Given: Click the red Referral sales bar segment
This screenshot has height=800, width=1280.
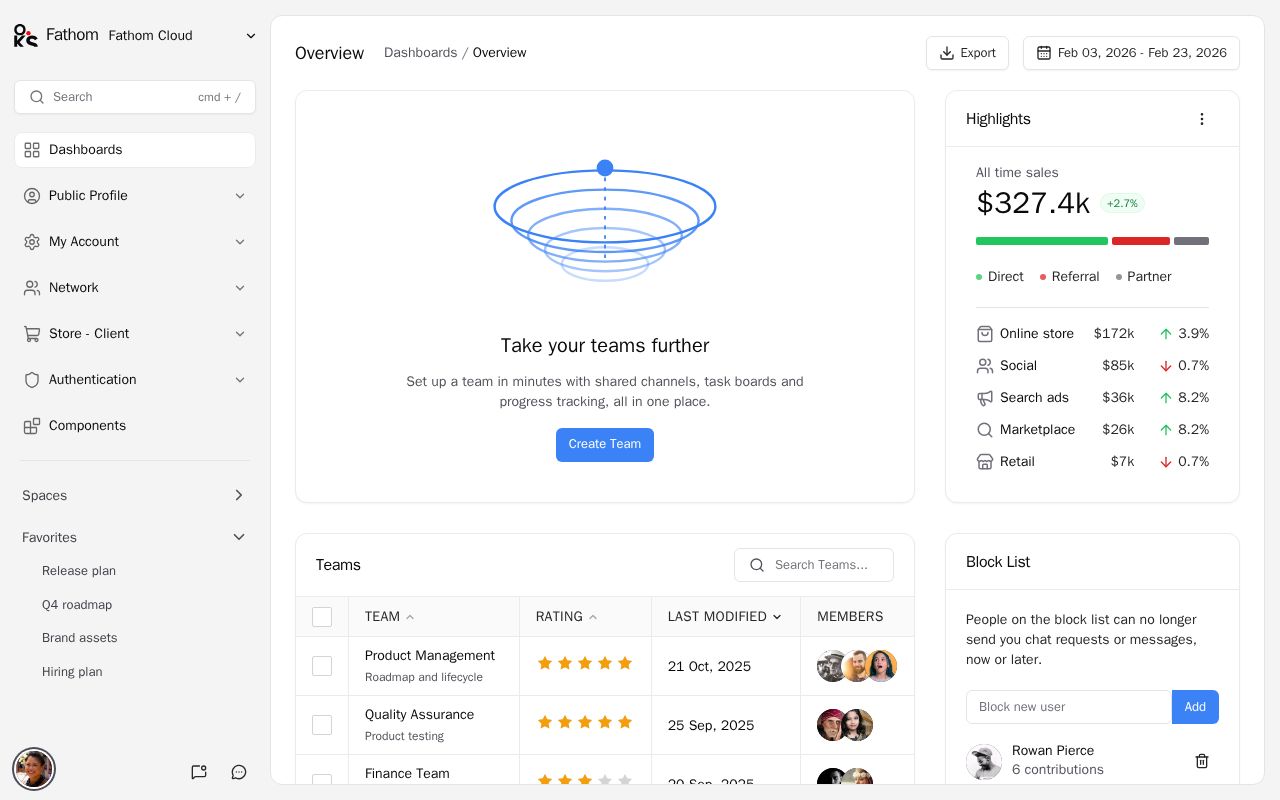Looking at the screenshot, I should coord(1141,241).
